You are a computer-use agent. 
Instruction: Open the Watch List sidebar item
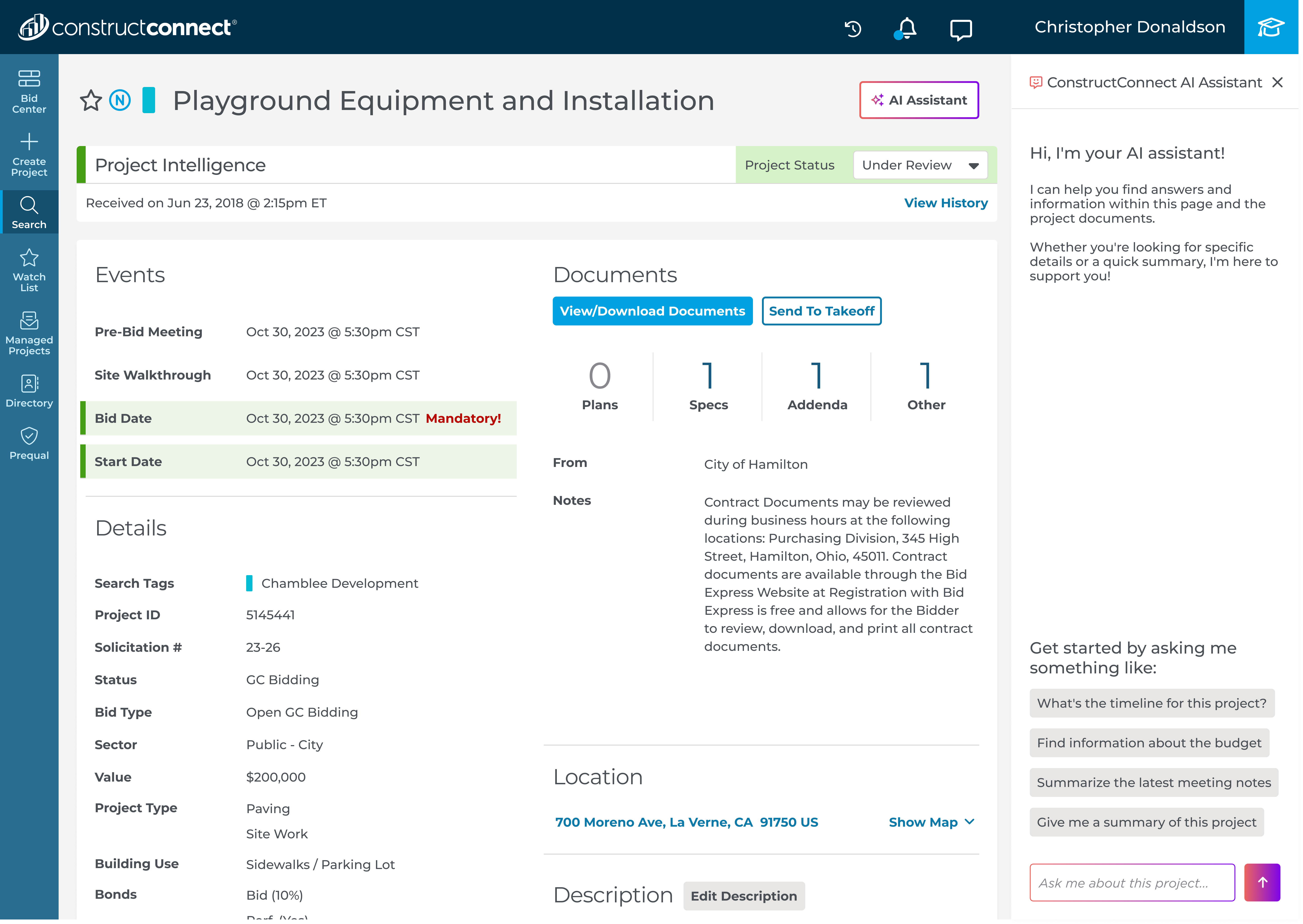point(29,270)
